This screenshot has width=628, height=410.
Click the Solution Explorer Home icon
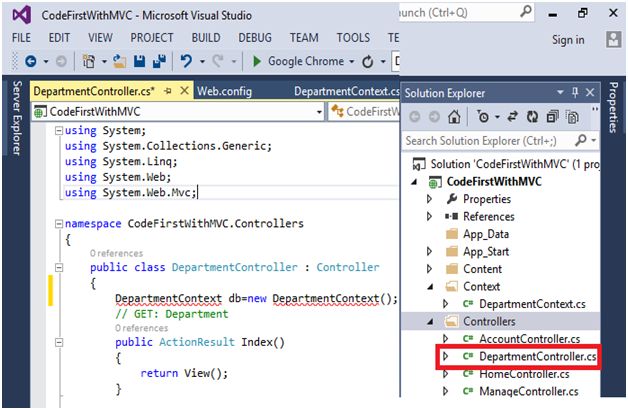point(456,116)
